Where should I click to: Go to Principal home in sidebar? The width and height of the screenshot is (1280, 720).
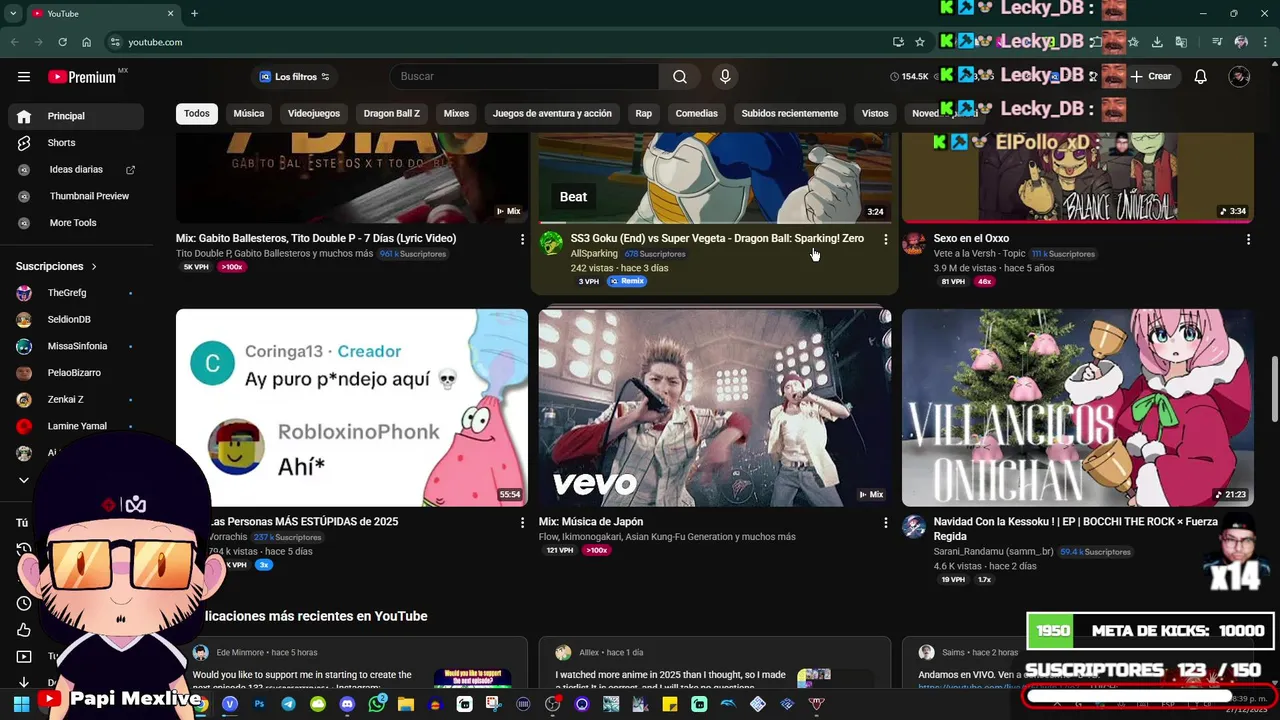click(x=76, y=116)
